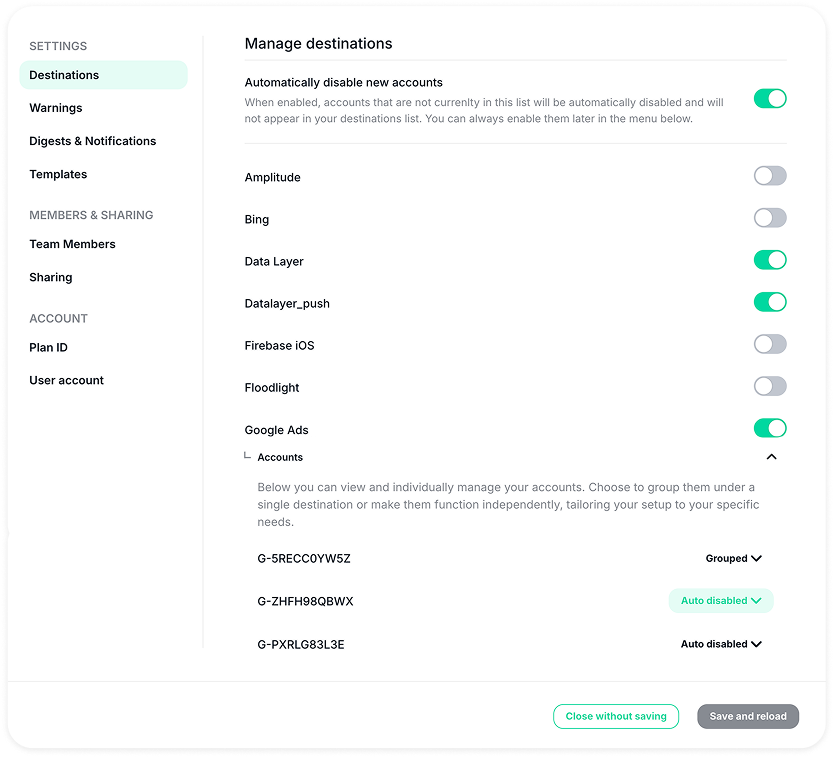This screenshot has height=758, width=834.
Task: View the Plan ID section
Action: (48, 347)
